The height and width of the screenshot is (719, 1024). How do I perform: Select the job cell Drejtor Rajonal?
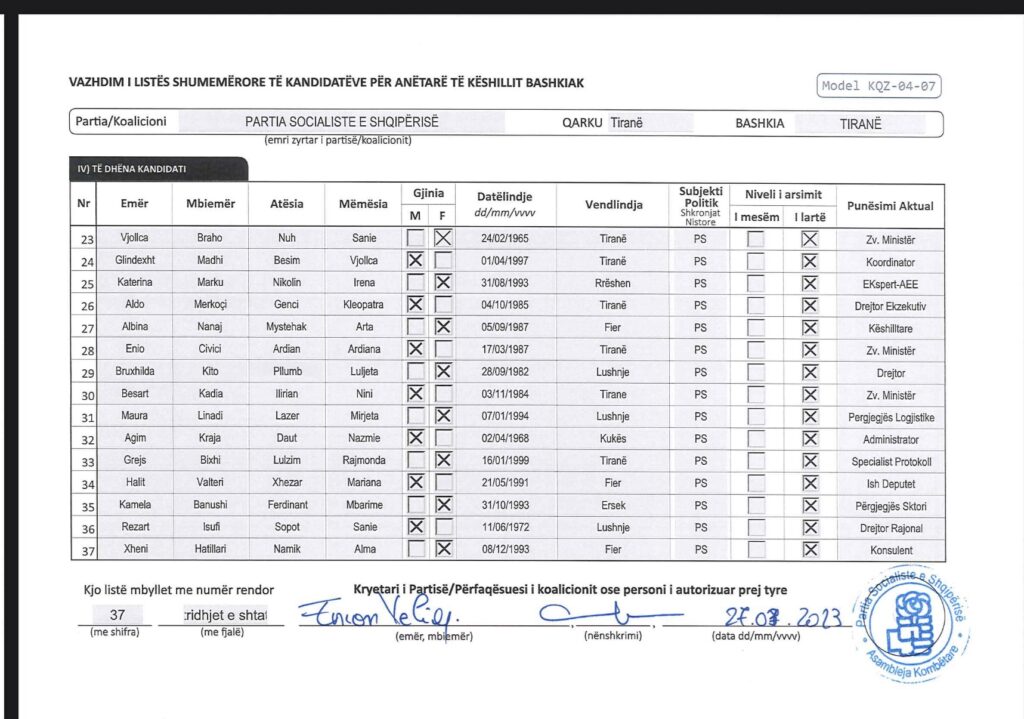coord(891,528)
